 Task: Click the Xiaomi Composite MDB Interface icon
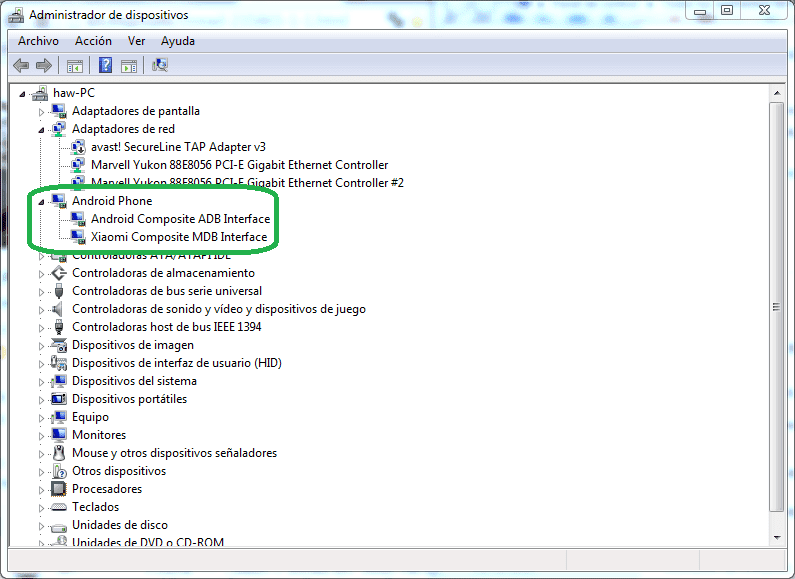[78, 237]
